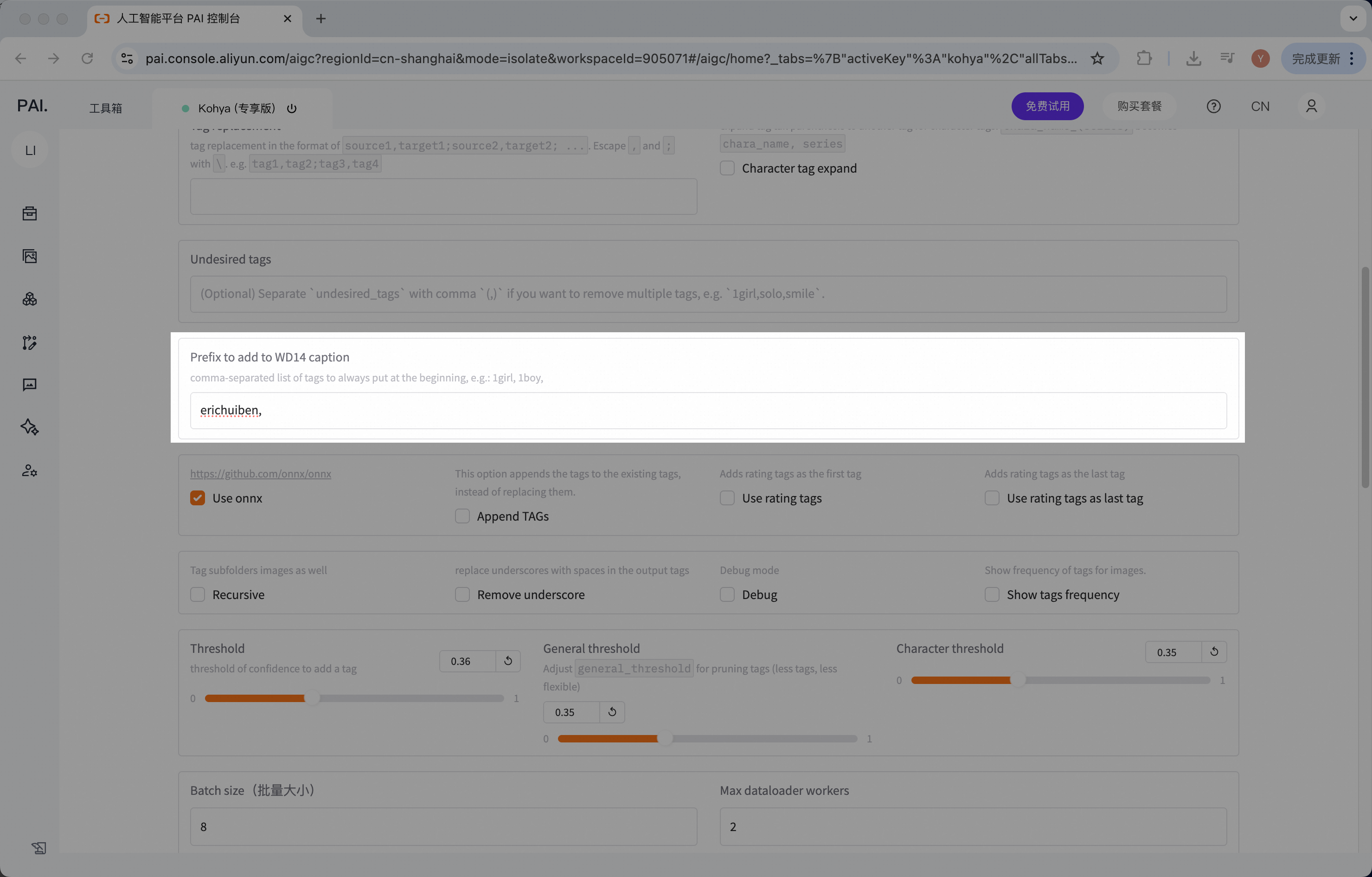1372x877 pixels.
Task: Expand the browser tab list chevron
Action: (x=1353, y=19)
